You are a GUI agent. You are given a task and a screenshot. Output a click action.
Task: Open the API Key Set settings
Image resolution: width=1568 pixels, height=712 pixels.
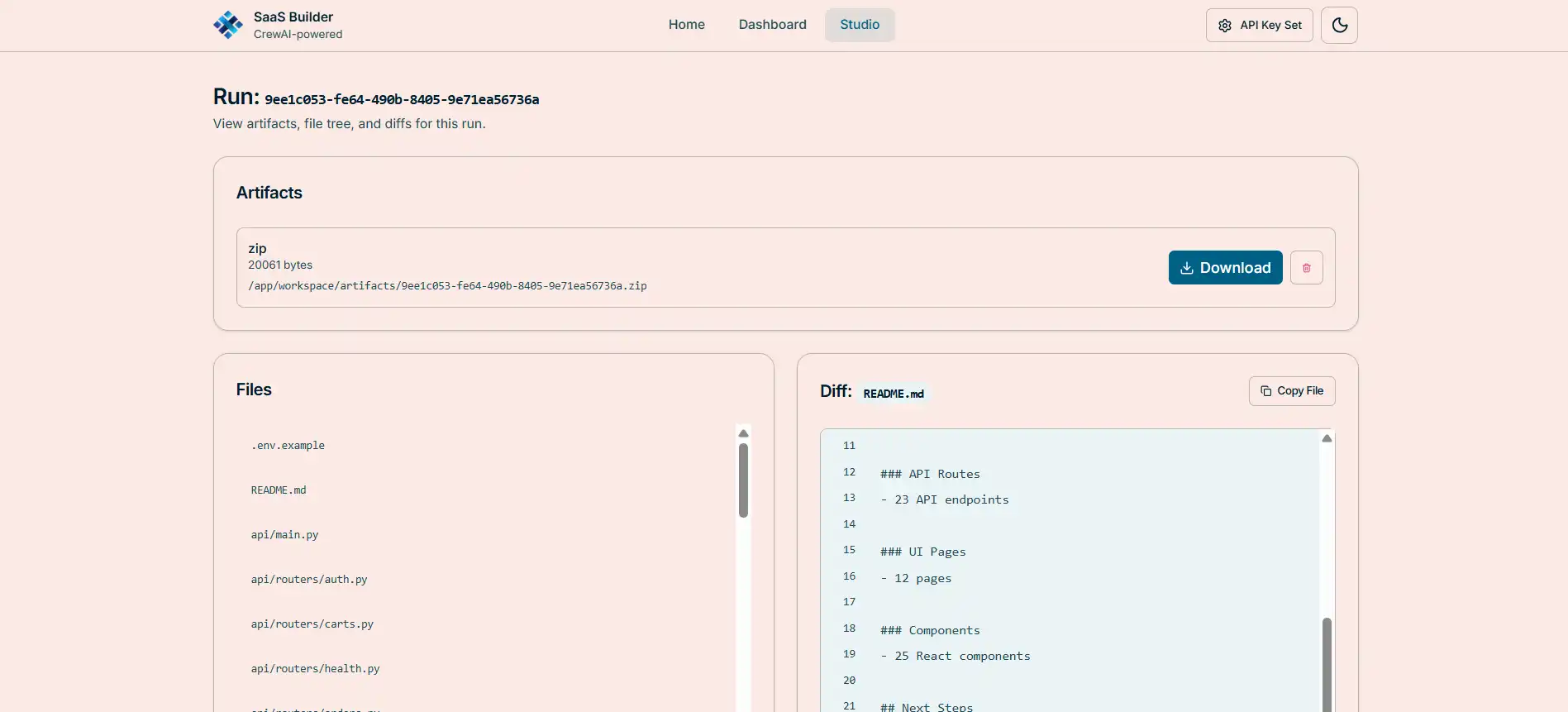1259,25
